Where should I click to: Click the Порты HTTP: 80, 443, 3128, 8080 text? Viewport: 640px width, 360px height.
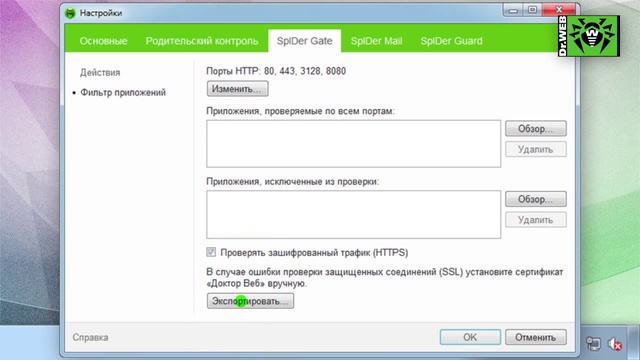click(x=276, y=71)
